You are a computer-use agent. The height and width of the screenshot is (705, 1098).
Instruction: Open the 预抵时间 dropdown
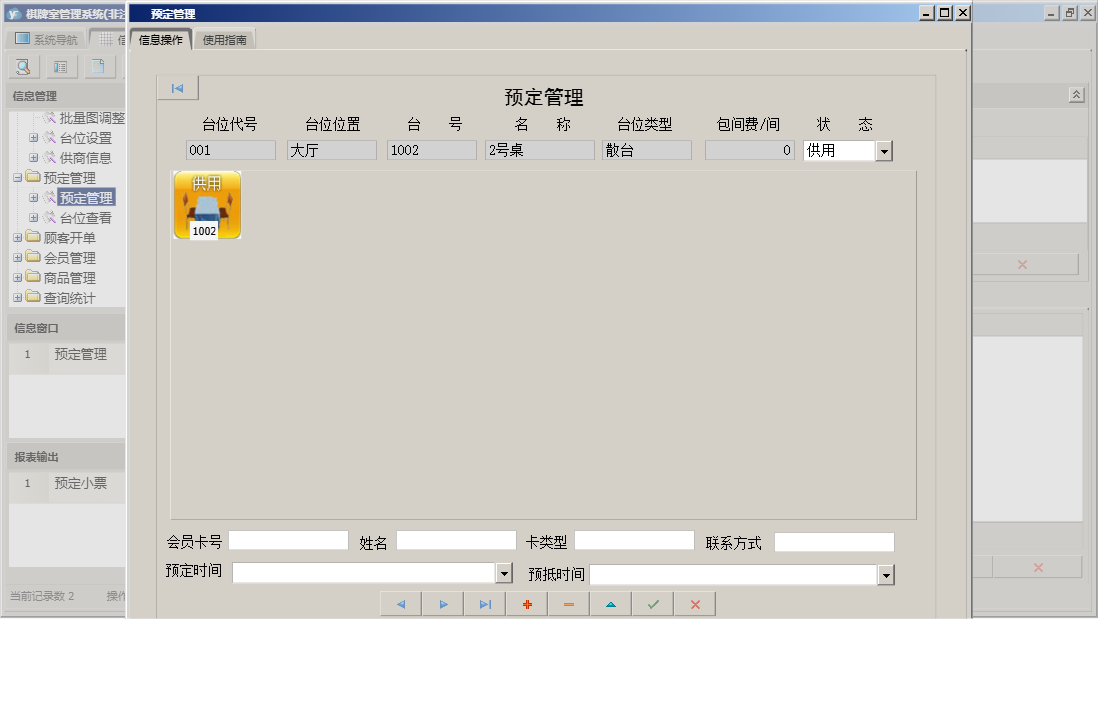click(884, 573)
